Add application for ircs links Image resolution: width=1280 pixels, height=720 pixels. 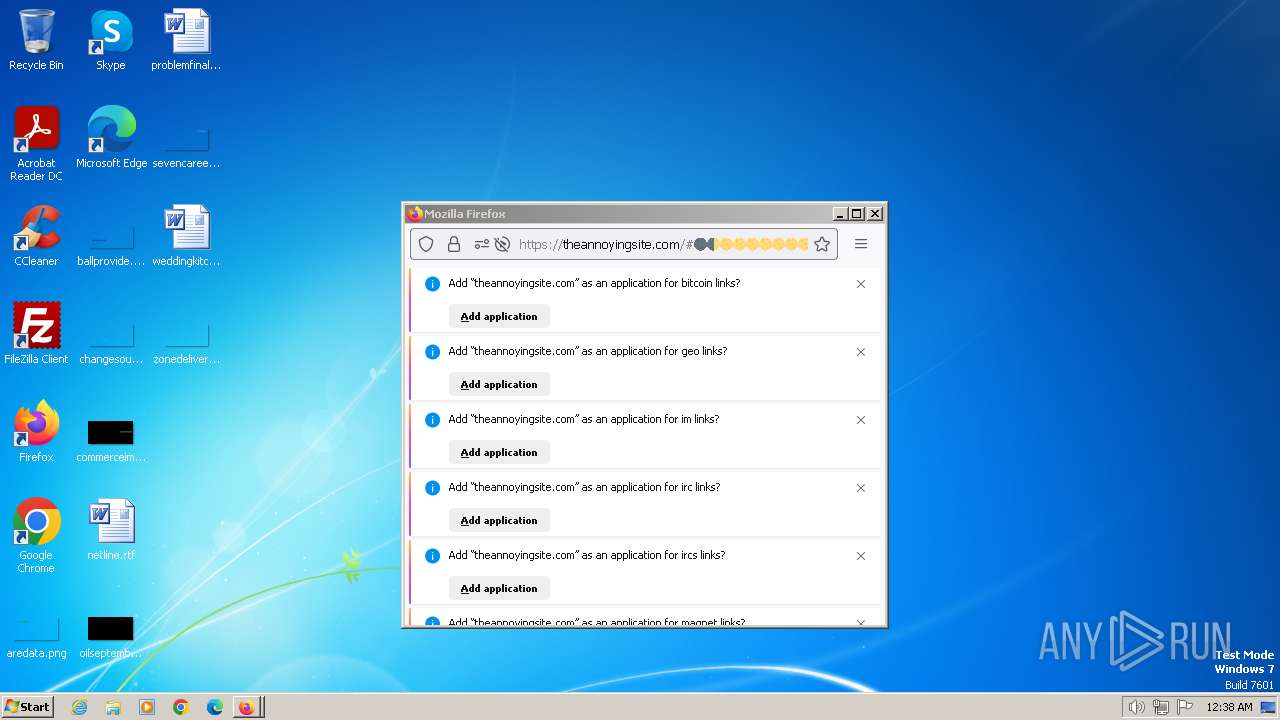499,588
